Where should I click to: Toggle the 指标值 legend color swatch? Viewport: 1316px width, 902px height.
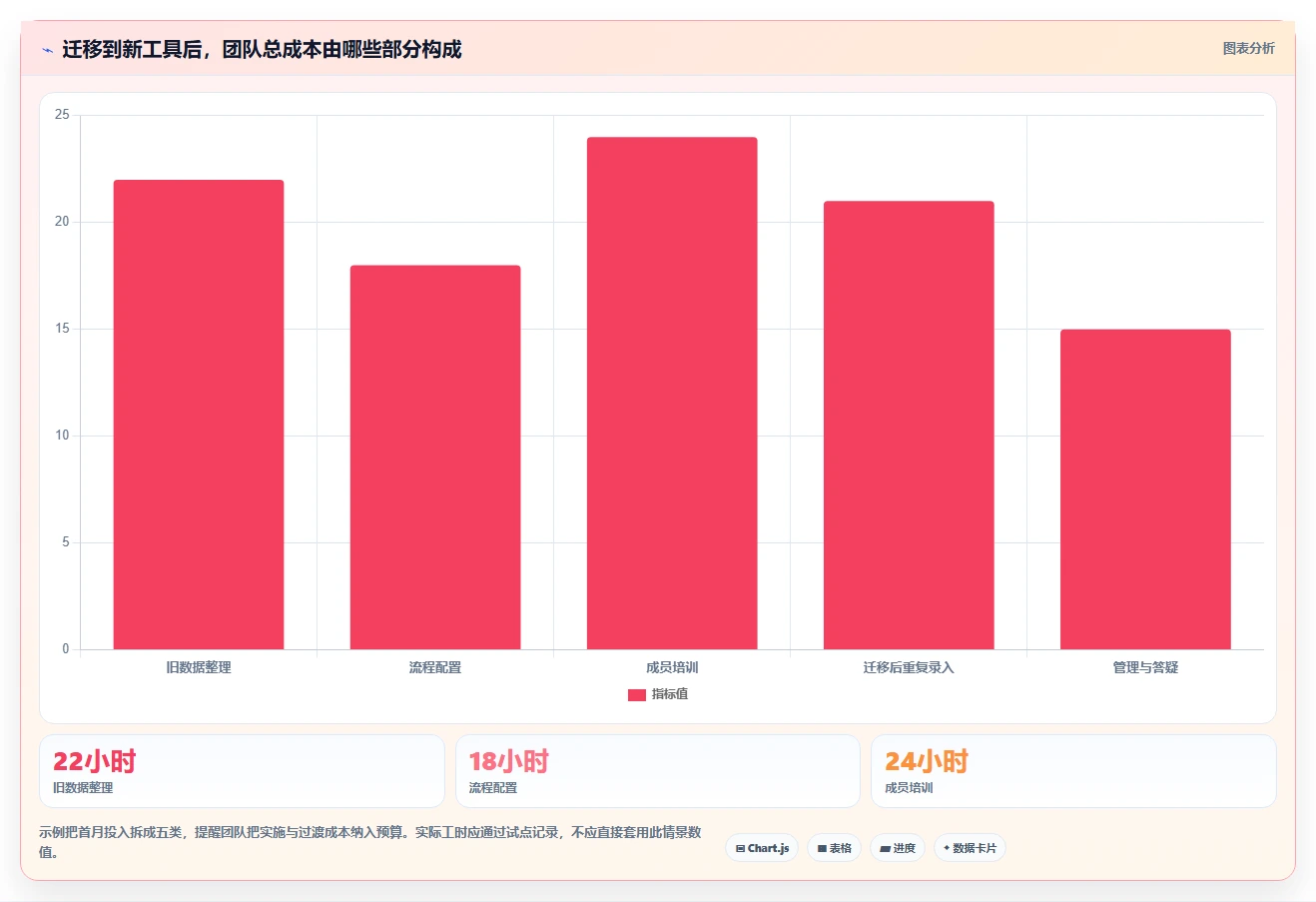(636, 695)
